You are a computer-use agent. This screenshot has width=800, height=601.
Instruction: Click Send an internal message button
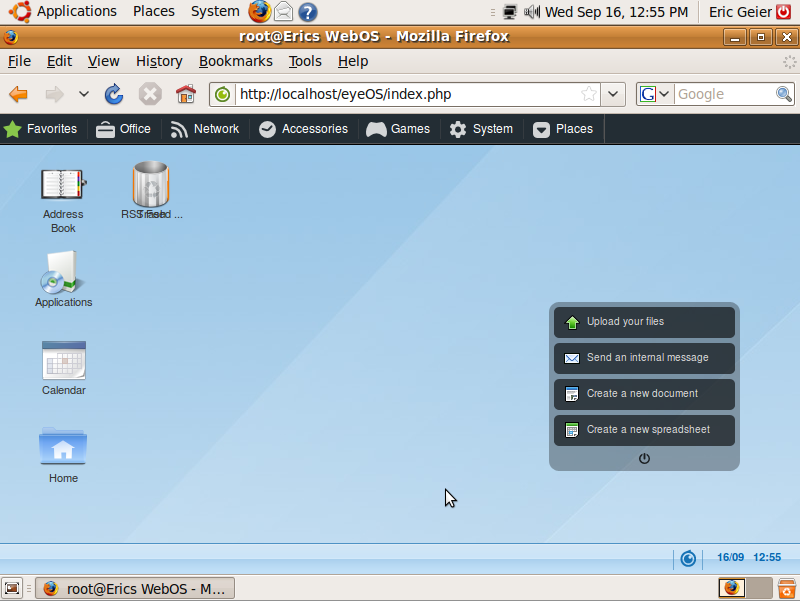point(644,358)
